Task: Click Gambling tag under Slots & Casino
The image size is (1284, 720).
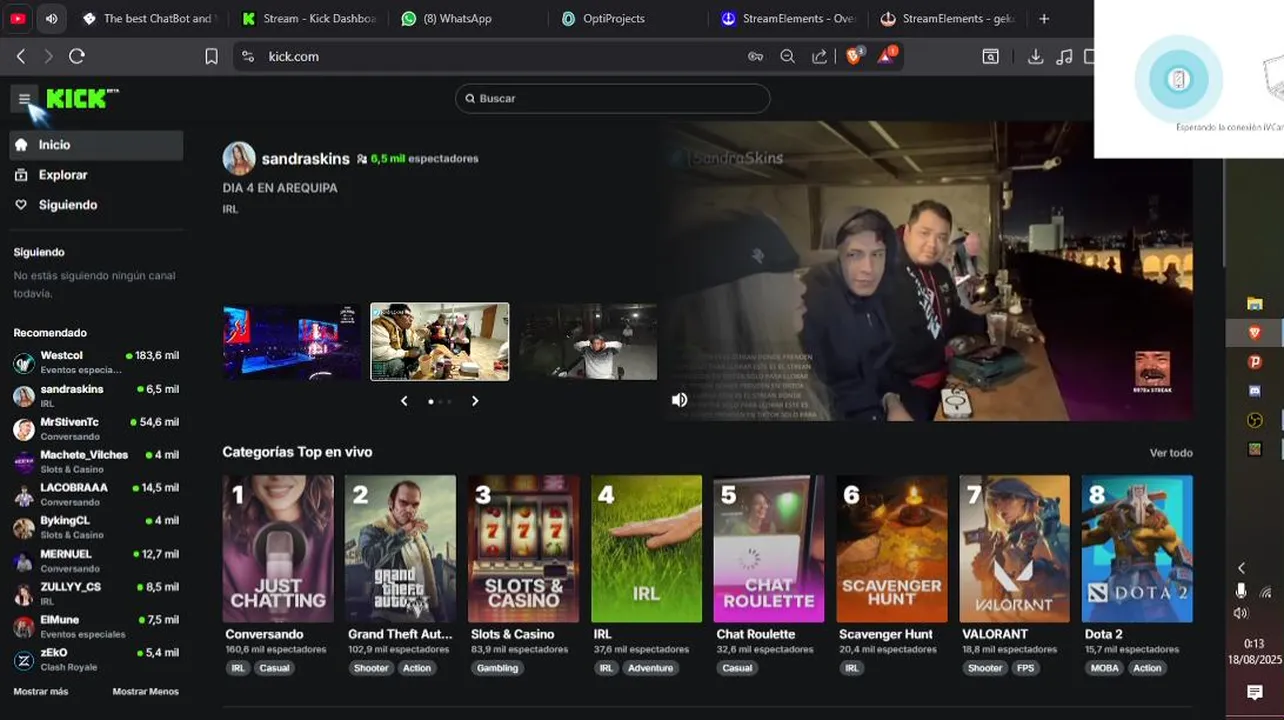Action: click(x=497, y=668)
